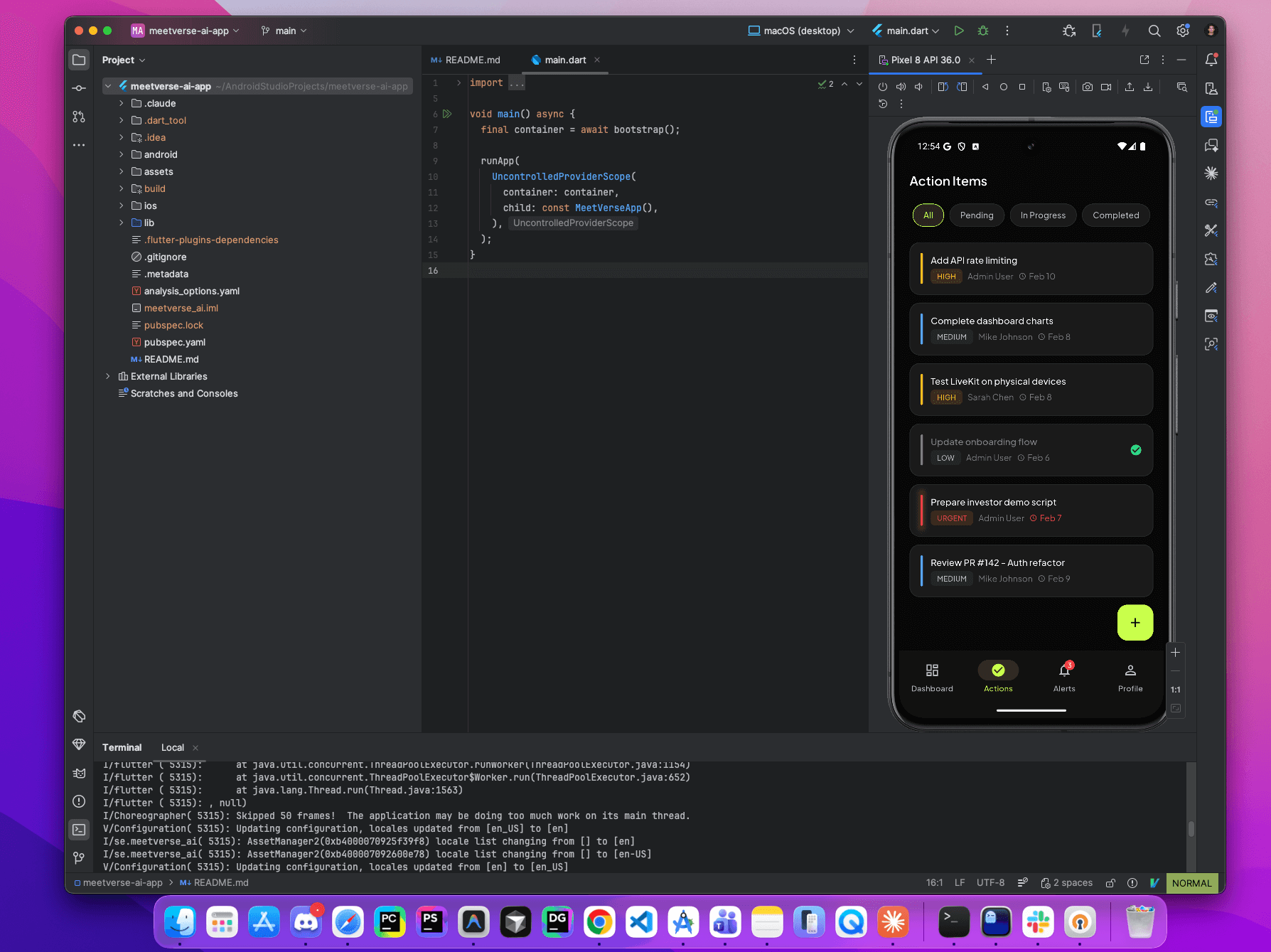Tap the lime plus FAB in Action Items

(x=1135, y=622)
